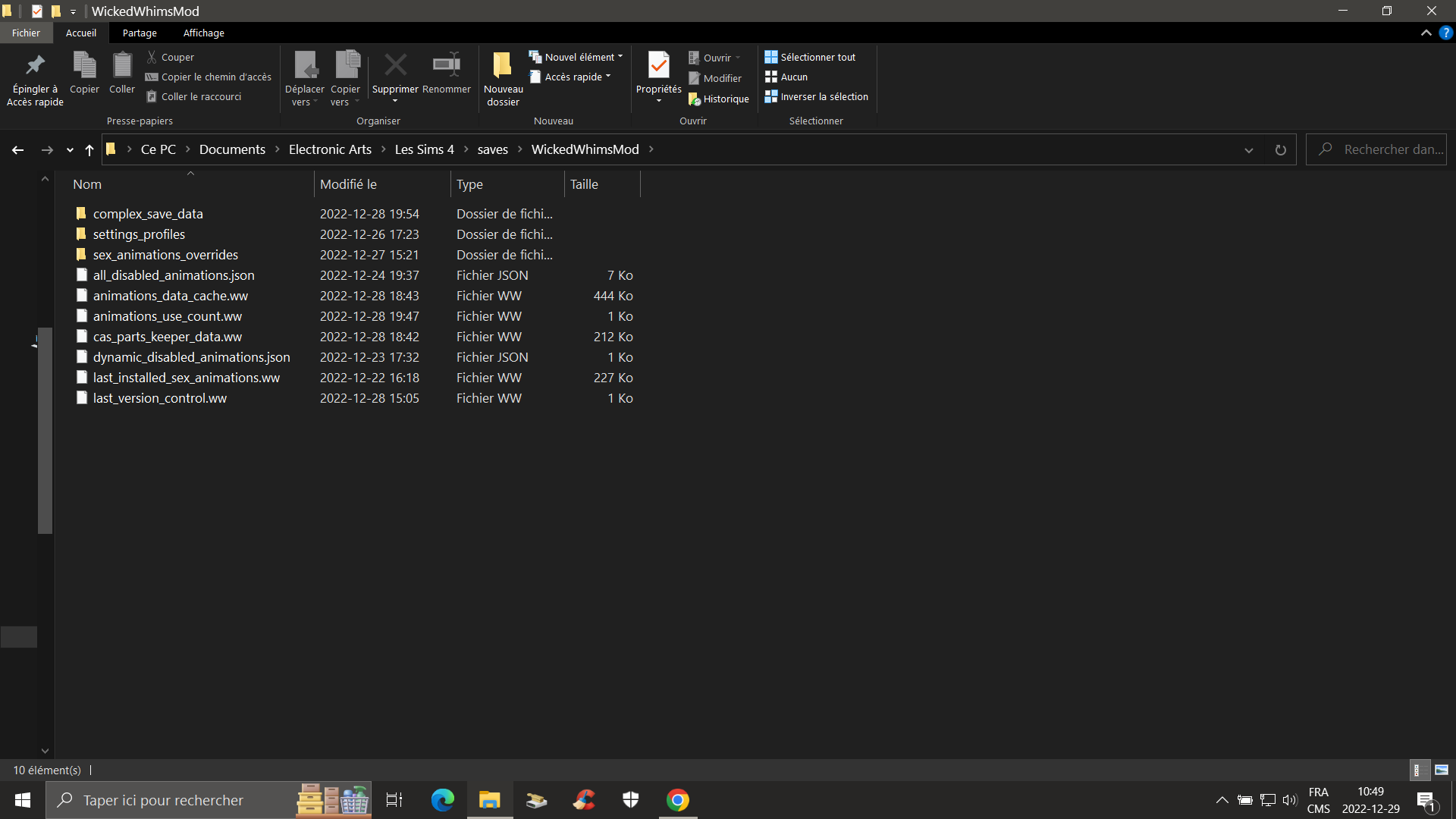The height and width of the screenshot is (819, 1456).
Task: Select the settings_profiles folder
Action: tap(139, 234)
